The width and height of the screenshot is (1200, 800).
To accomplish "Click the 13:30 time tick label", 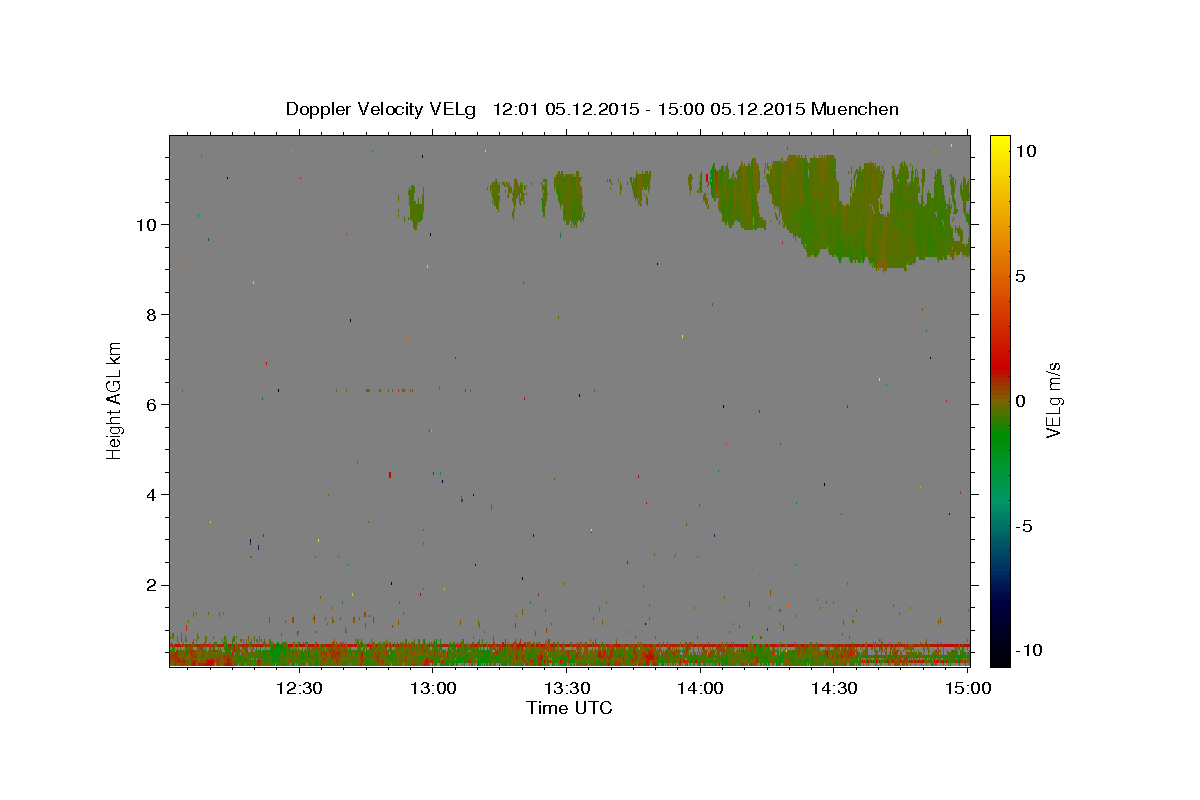I will click(x=567, y=688).
